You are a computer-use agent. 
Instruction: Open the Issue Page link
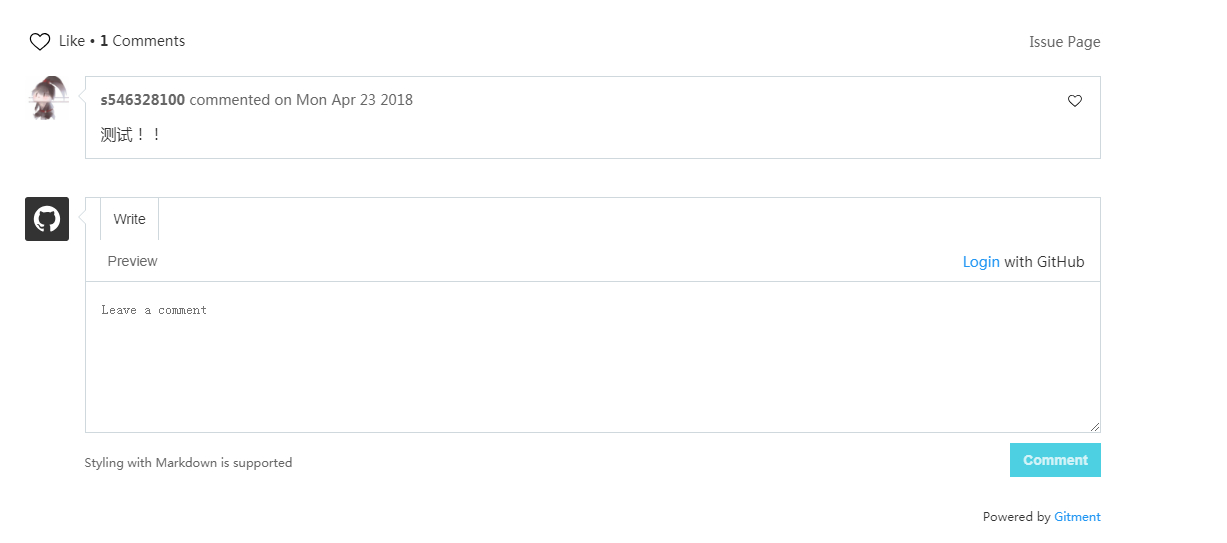pyautogui.click(x=1064, y=42)
